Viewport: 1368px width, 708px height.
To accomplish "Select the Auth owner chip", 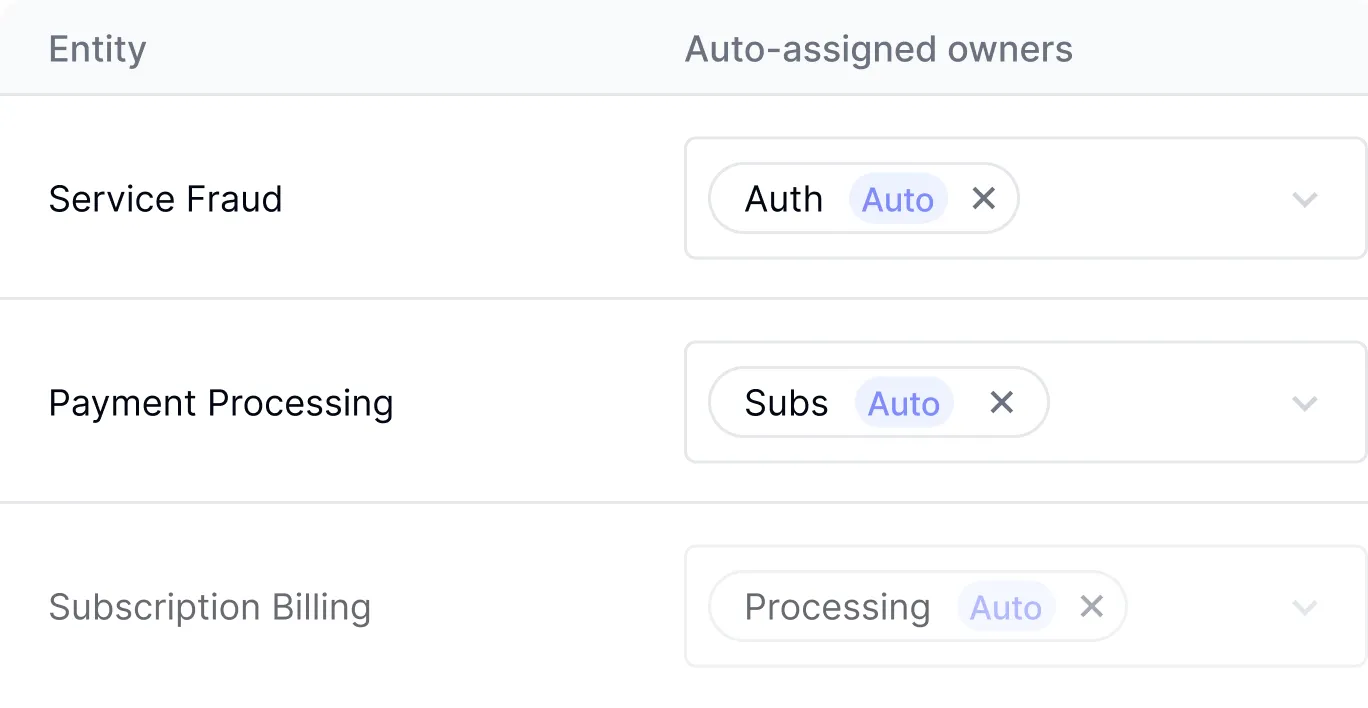I will [784, 199].
